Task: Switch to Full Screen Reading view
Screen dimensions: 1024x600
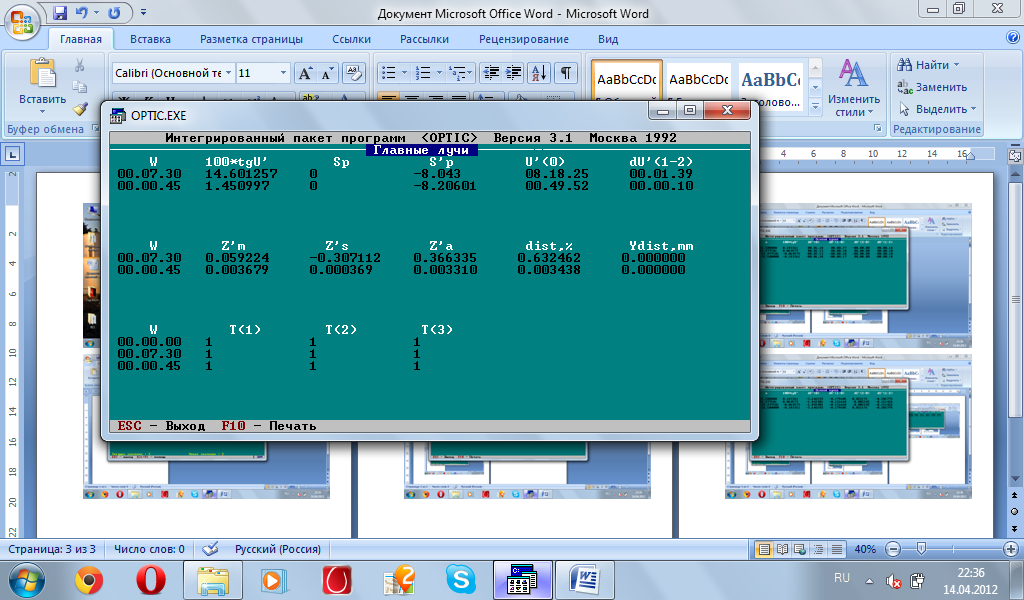Action: [782, 549]
